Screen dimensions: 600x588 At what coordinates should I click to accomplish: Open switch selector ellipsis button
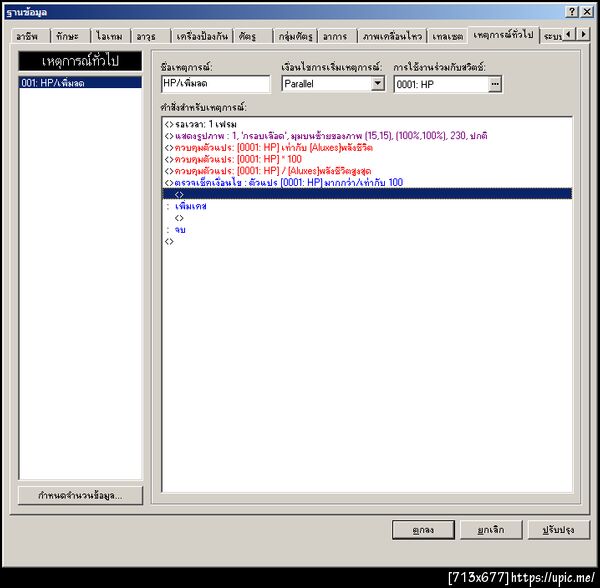point(495,84)
